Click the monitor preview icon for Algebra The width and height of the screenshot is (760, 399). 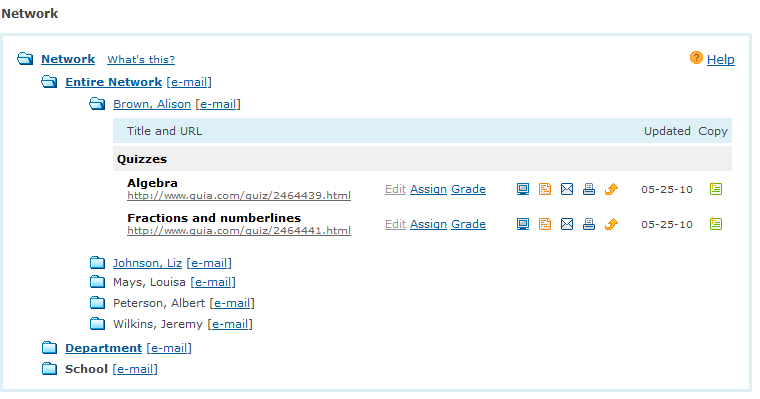pyautogui.click(x=522, y=189)
